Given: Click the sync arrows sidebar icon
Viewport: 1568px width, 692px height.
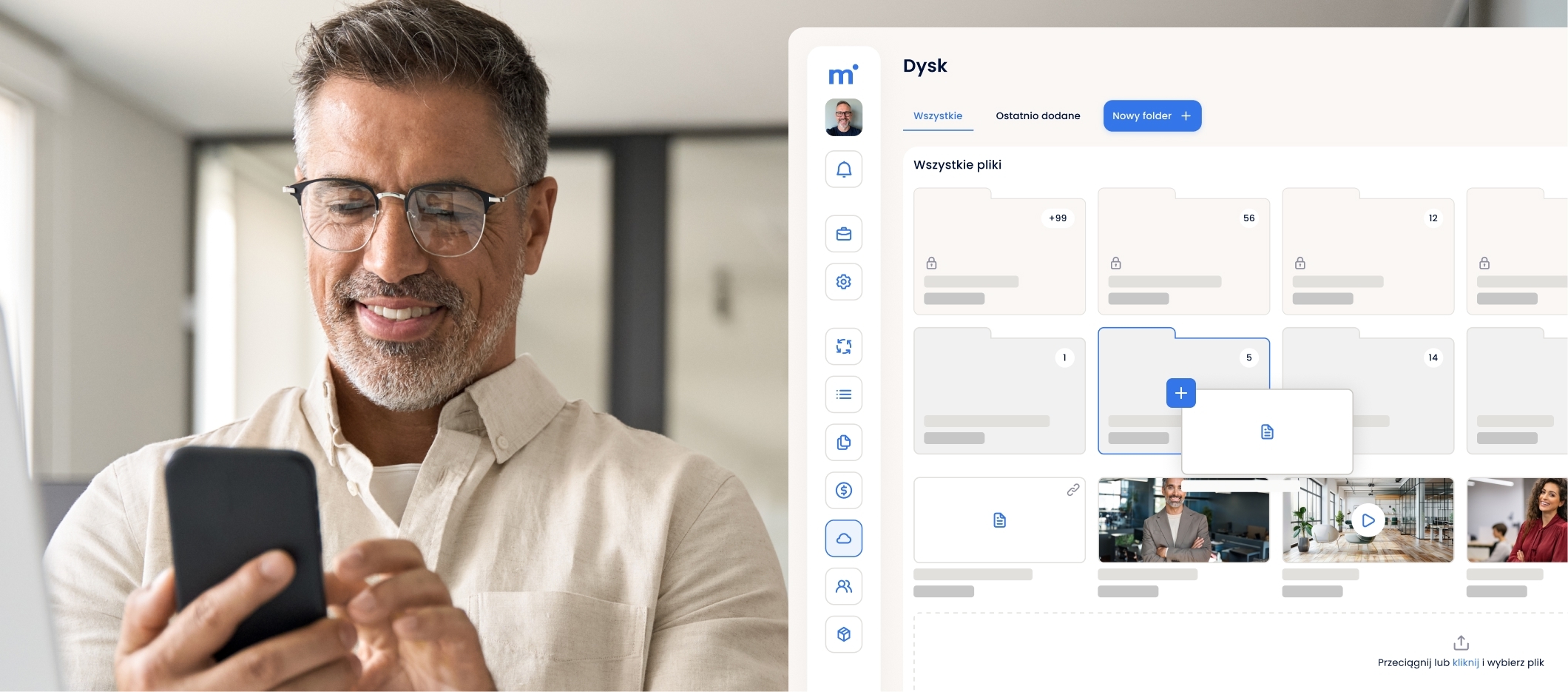Looking at the screenshot, I should (x=843, y=346).
